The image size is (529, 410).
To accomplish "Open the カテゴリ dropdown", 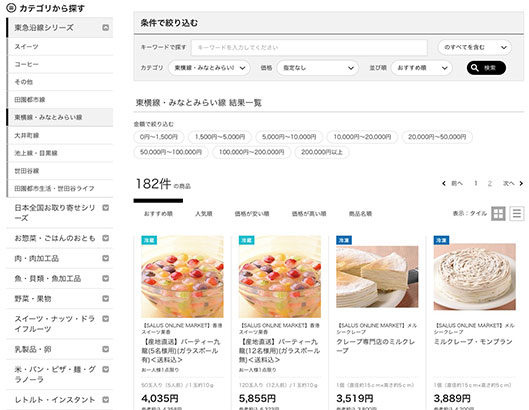I will click(209, 68).
